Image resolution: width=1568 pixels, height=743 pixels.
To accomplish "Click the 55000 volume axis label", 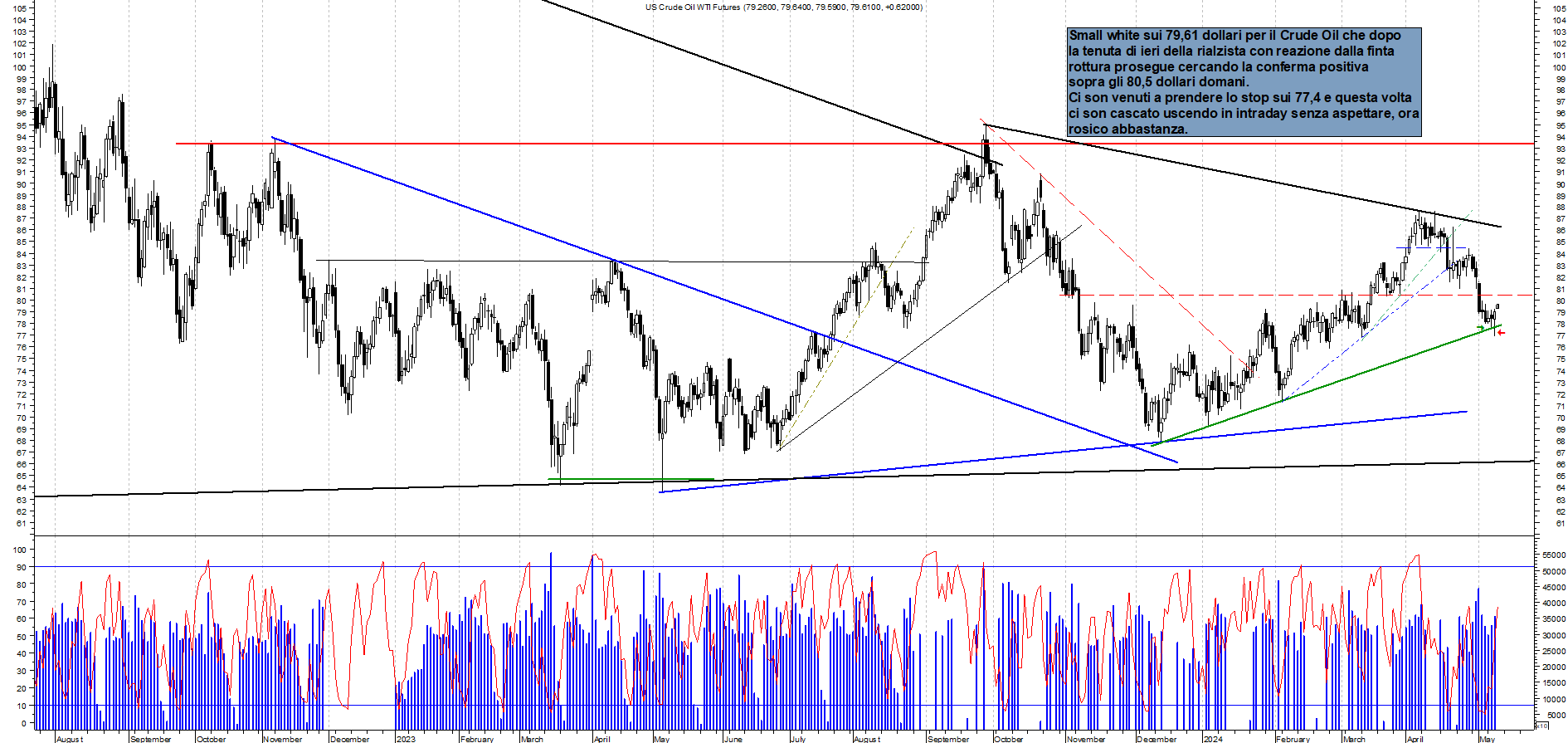I will pyautogui.click(x=1554, y=555).
